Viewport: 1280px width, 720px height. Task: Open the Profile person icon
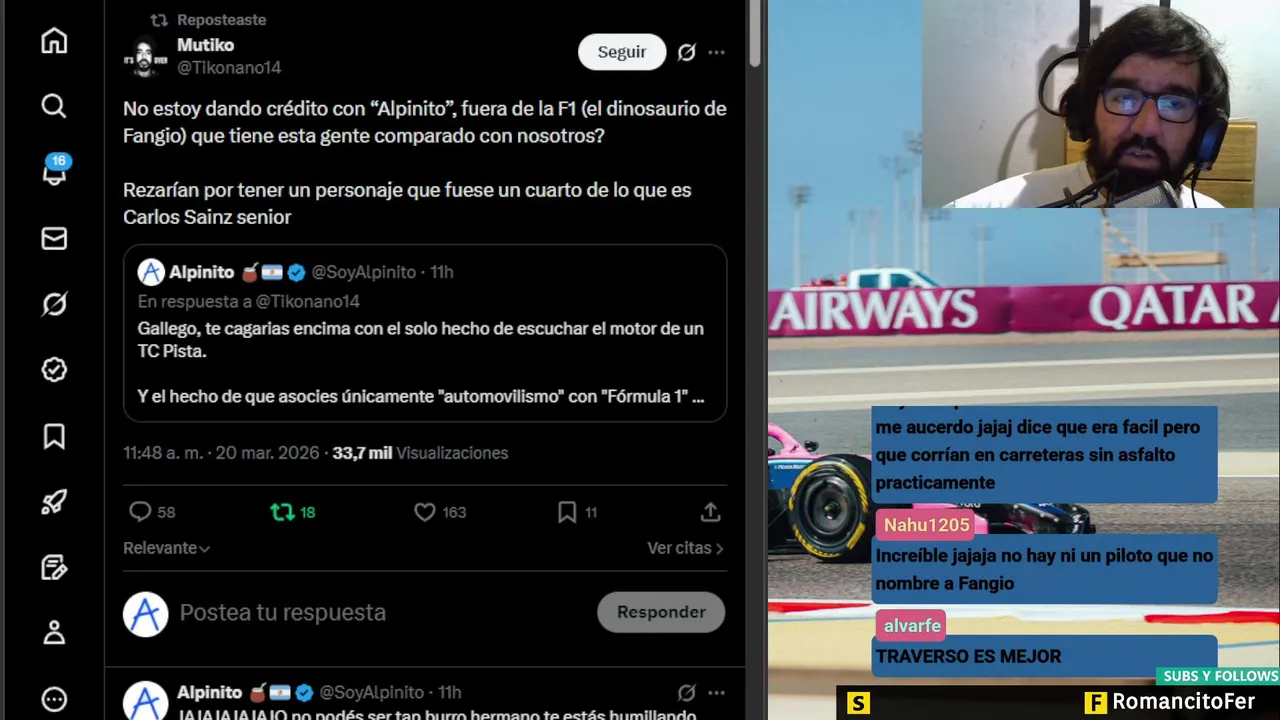point(54,632)
